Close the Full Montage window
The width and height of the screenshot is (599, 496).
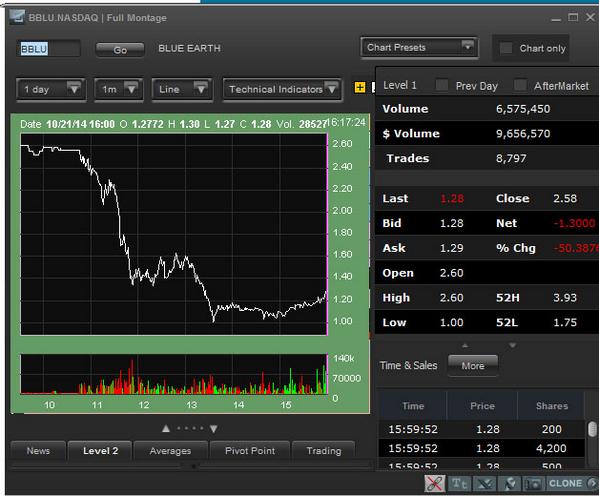[591, 17]
